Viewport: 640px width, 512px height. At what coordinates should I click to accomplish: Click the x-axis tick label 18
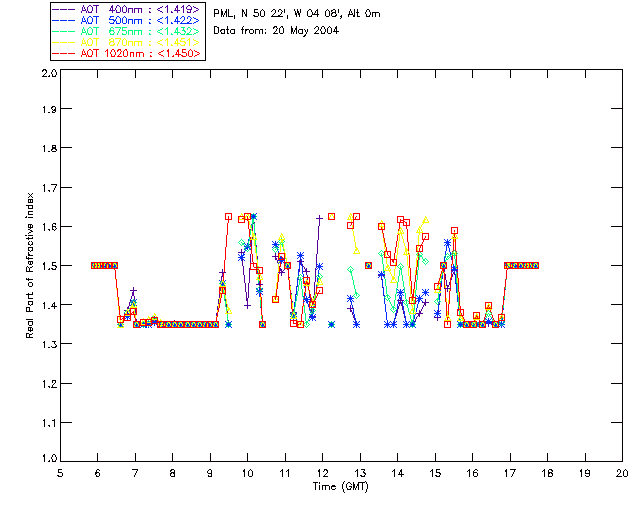(547, 473)
